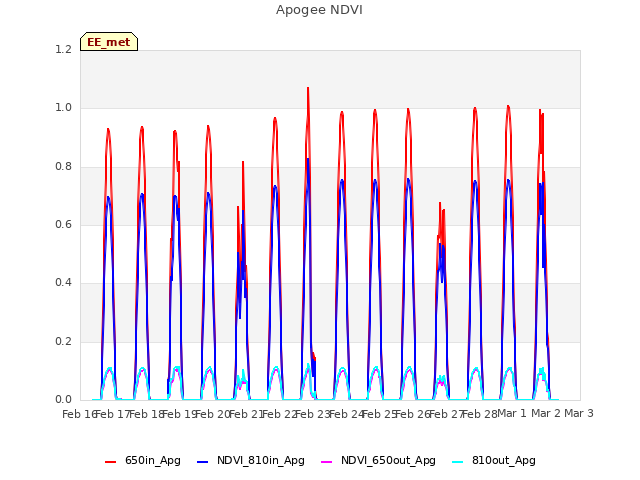
Task: Click the Feb 28 x-axis label
Action: [x=479, y=414]
